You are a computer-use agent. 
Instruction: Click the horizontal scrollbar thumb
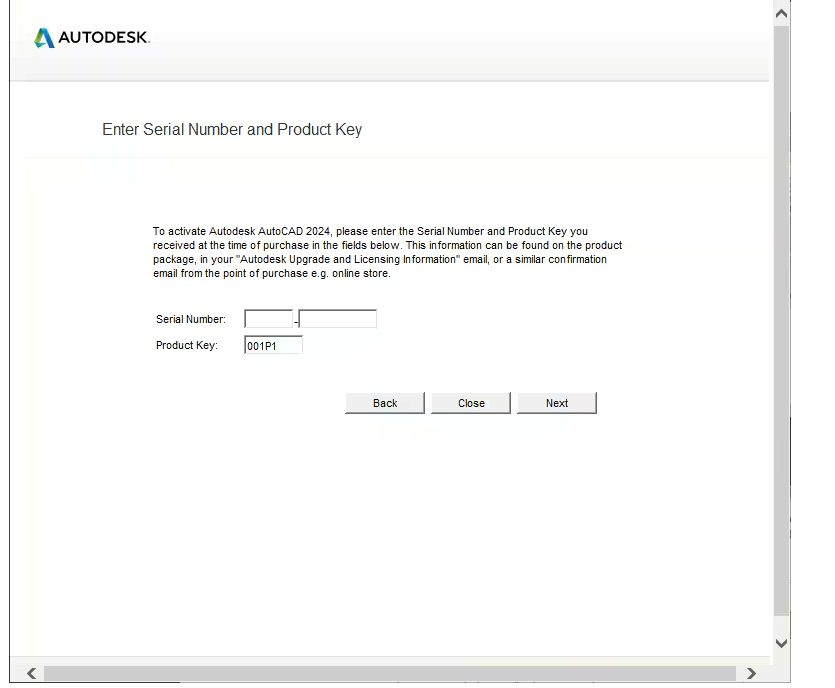point(390,674)
